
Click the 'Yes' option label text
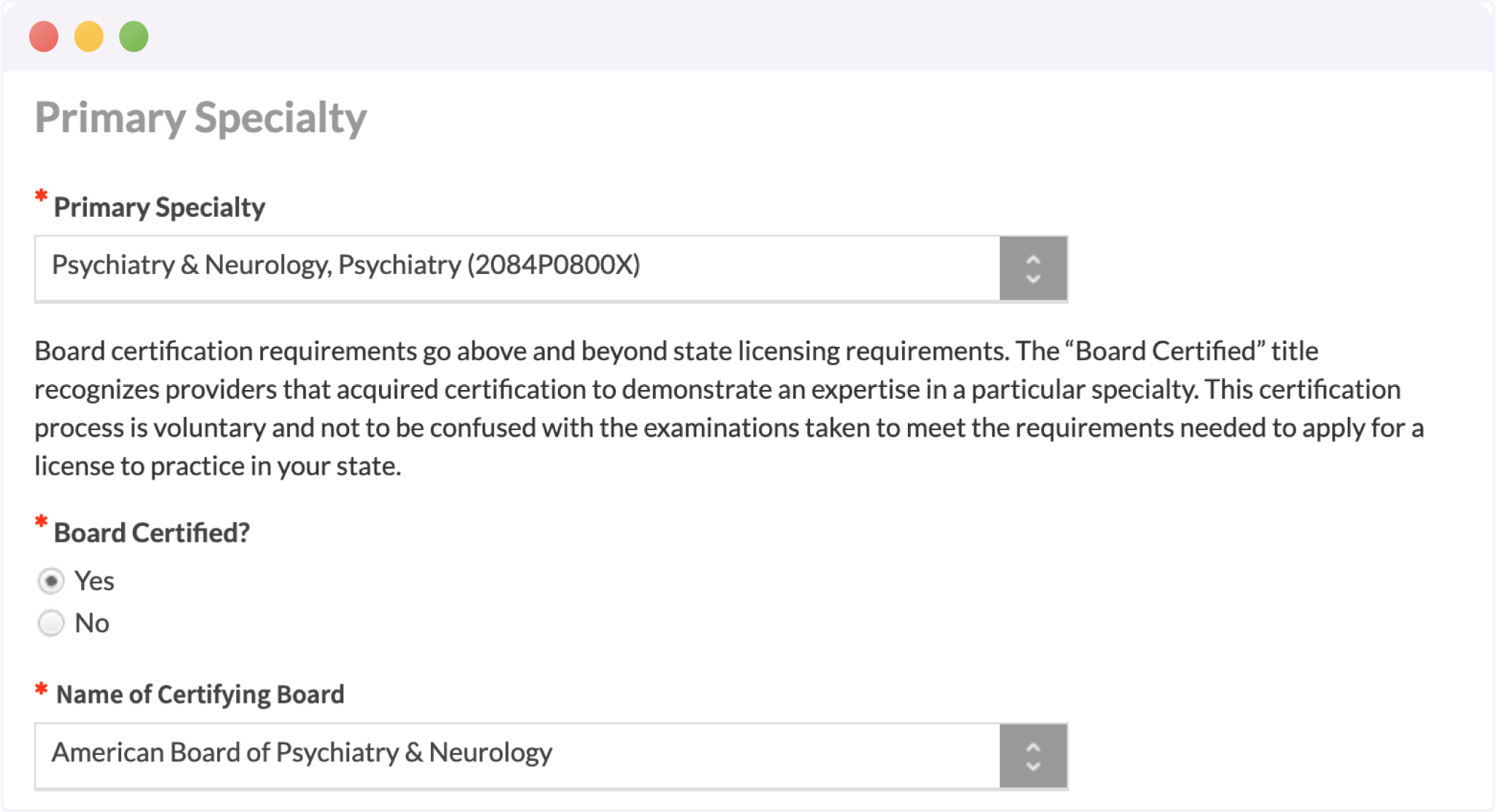pos(94,581)
